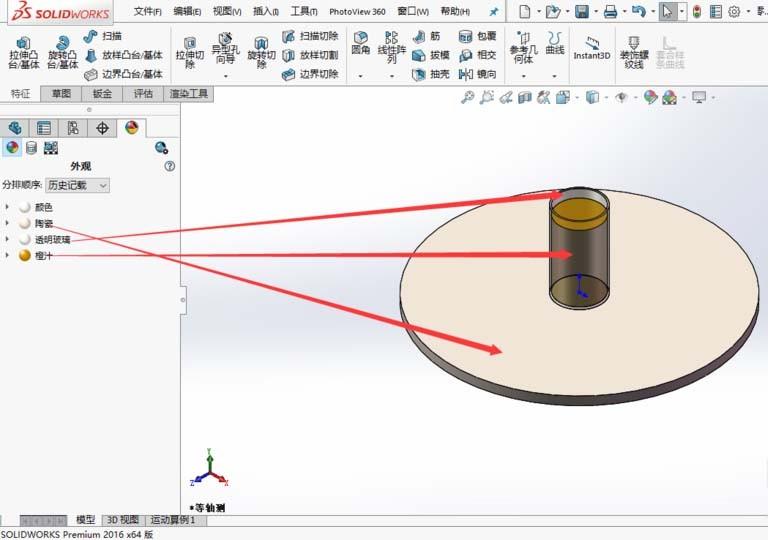Pin the menu bar with pushpin
Viewport: 768px width, 540px height.
point(494,12)
